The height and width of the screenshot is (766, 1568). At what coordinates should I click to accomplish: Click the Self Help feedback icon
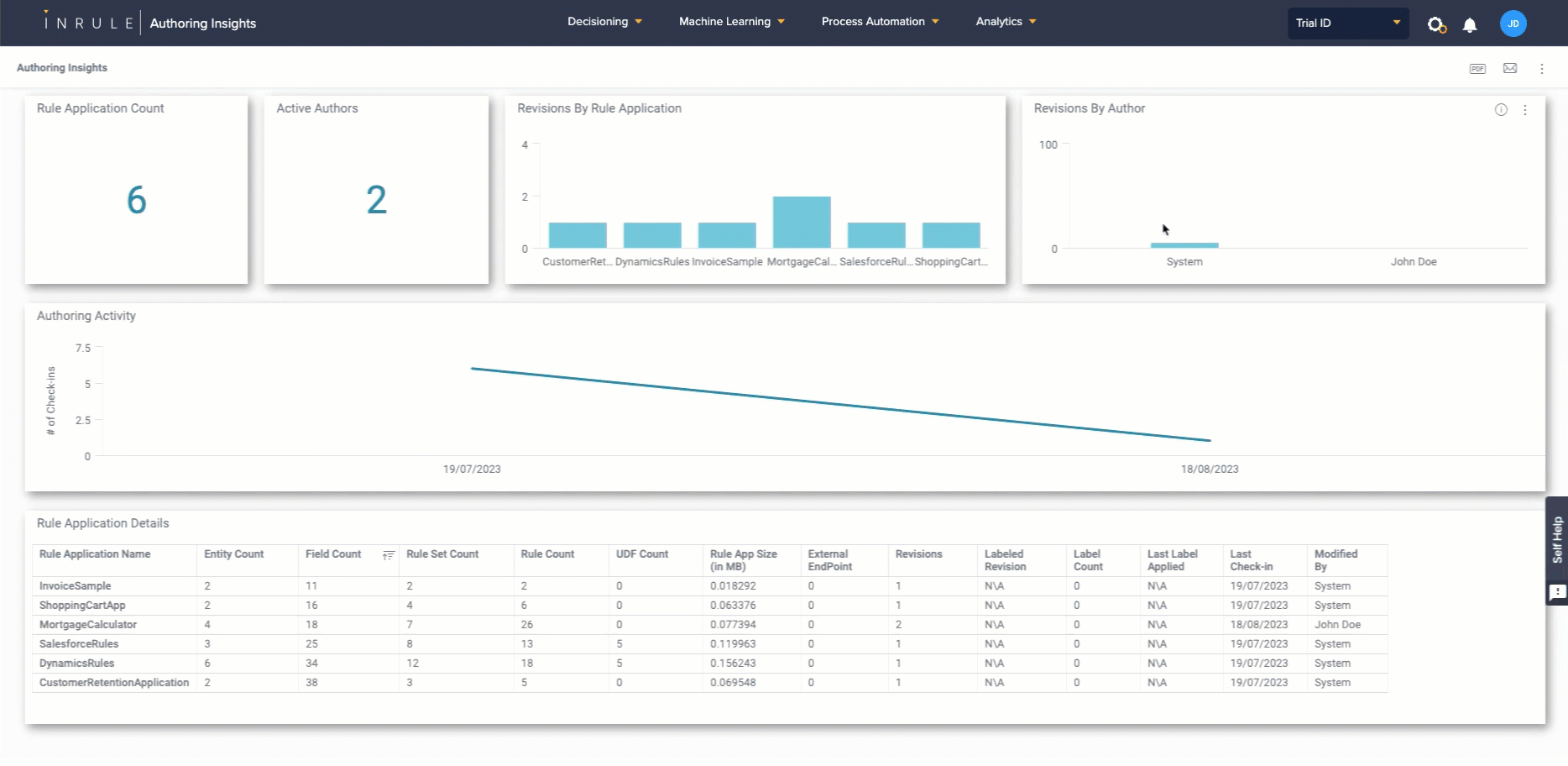point(1557,593)
